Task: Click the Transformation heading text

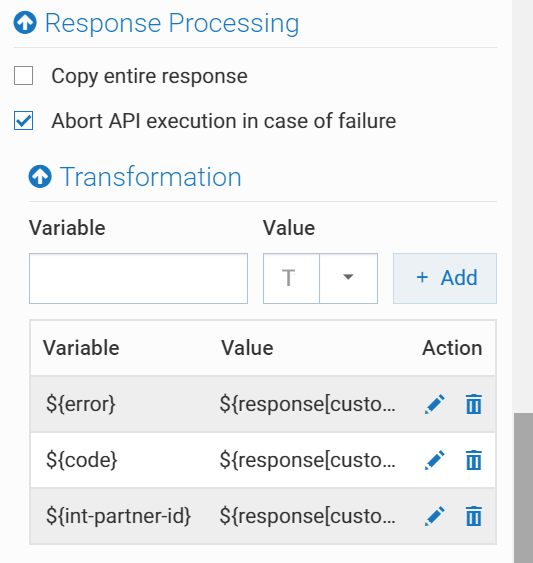Action: click(x=150, y=177)
